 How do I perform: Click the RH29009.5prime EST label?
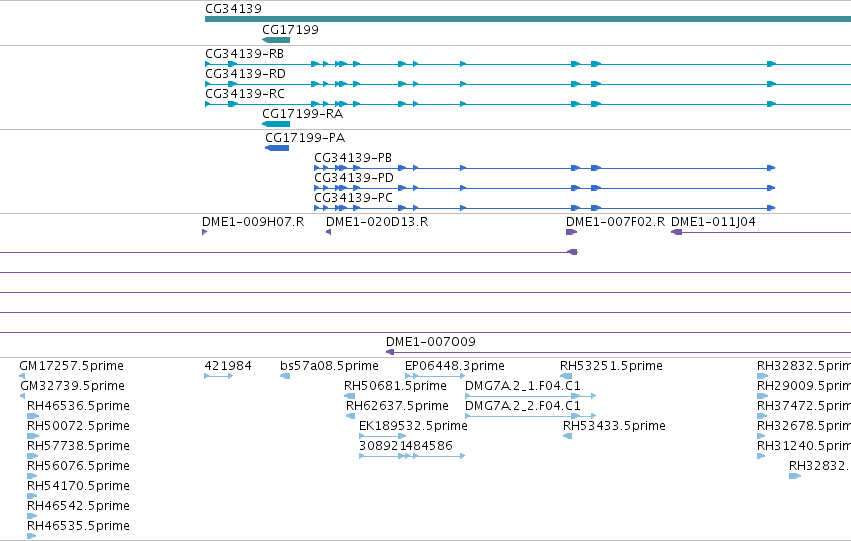pos(804,386)
